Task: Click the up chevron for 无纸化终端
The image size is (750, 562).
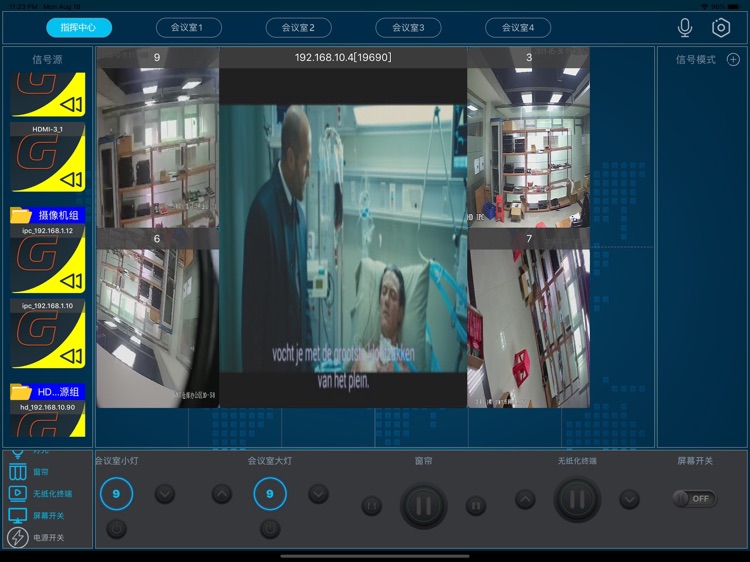Action: coord(525,500)
